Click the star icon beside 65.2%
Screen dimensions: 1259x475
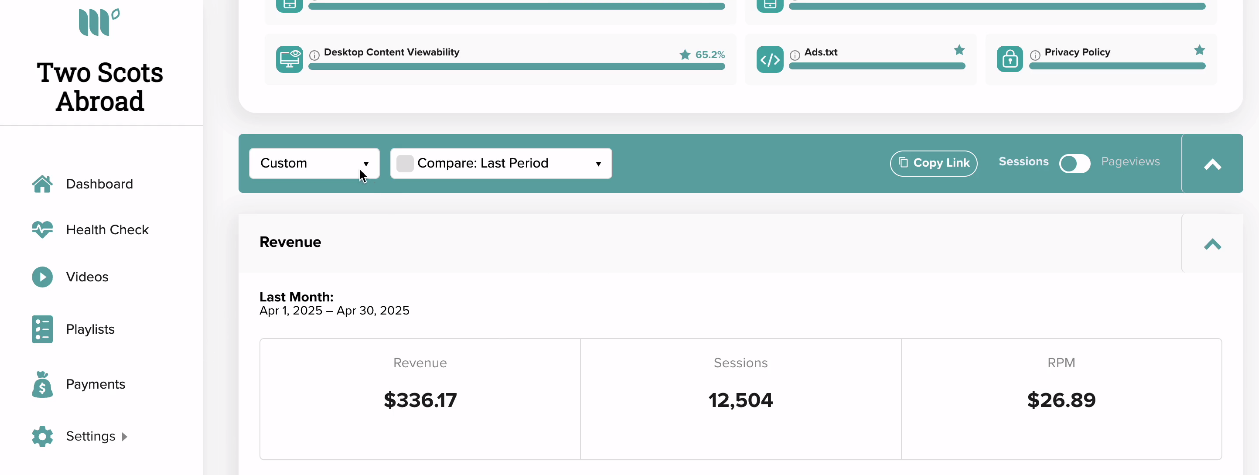(685, 54)
